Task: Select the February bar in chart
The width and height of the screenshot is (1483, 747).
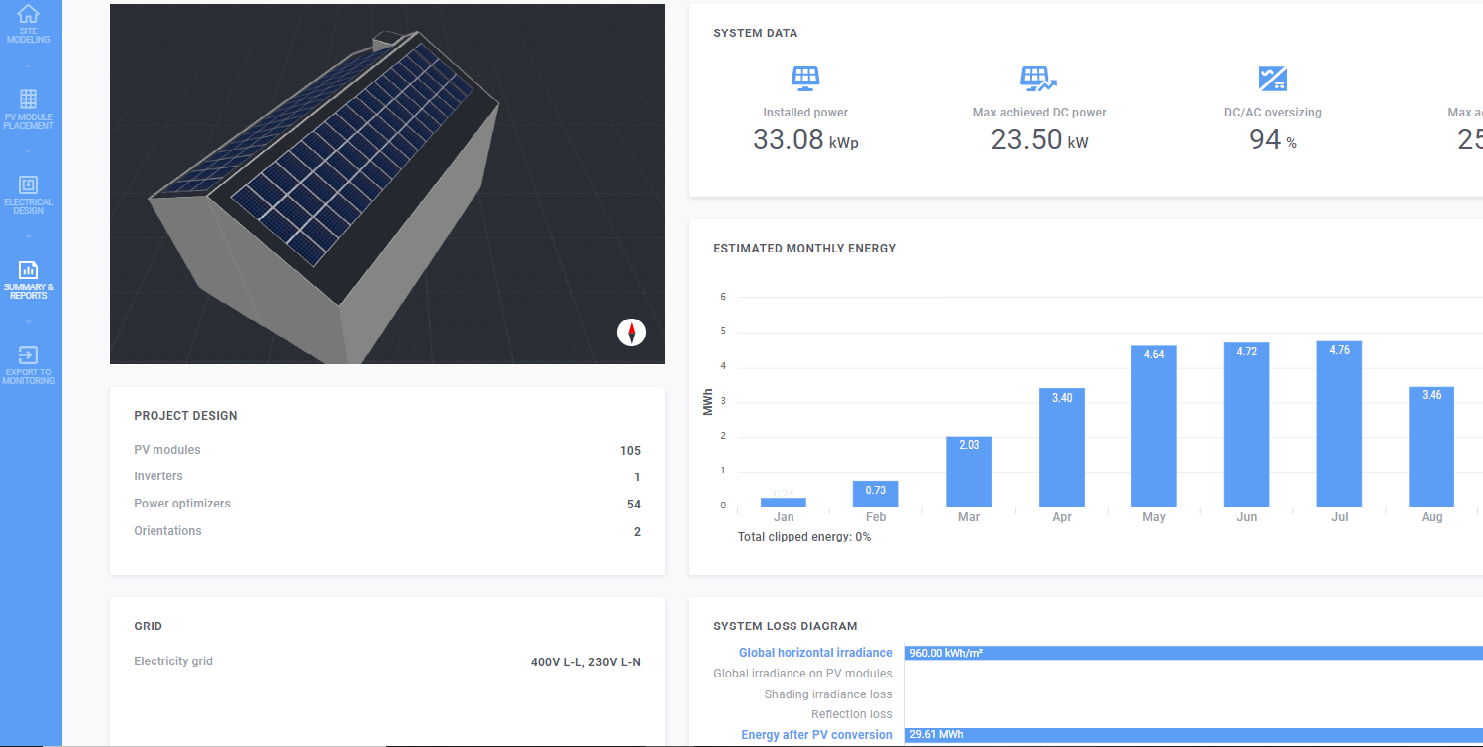Action: (x=875, y=494)
